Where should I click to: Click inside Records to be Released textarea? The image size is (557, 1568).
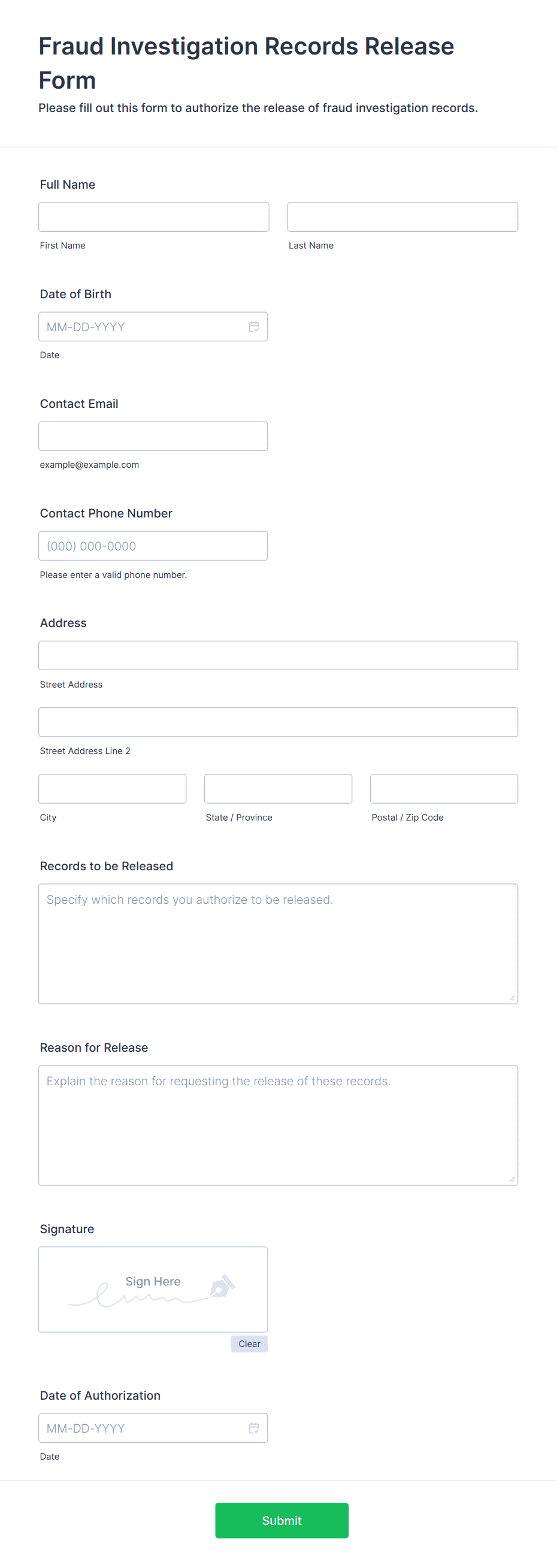click(x=278, y=944)
